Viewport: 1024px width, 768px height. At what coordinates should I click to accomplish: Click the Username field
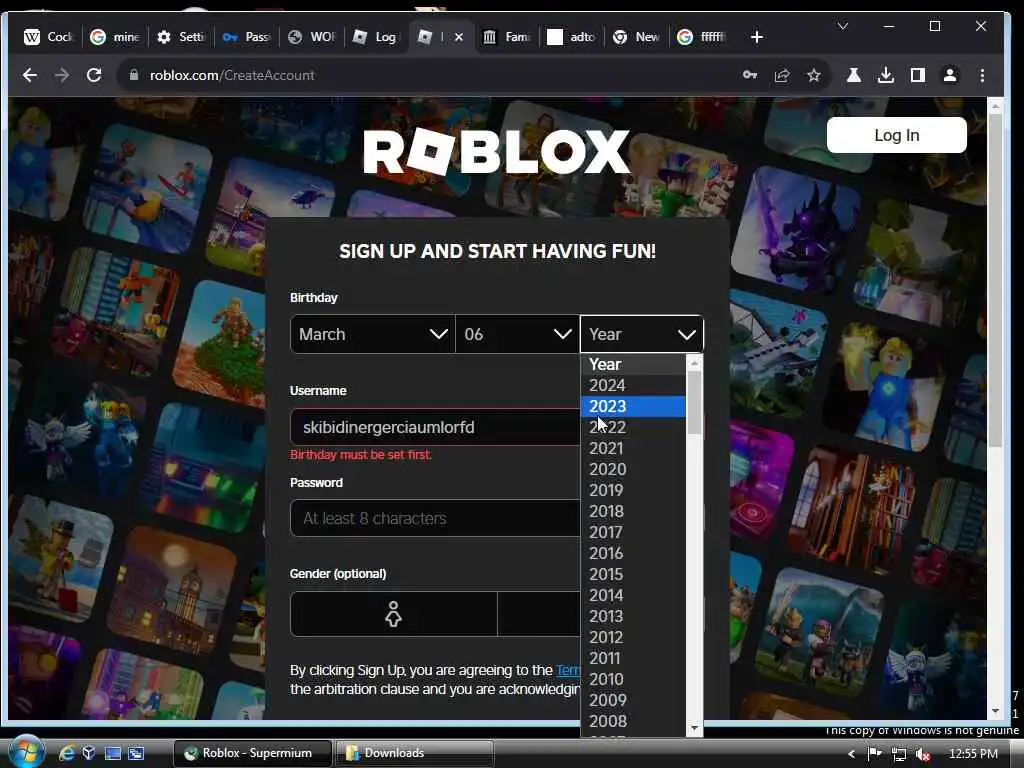click(x=435, y=427)
